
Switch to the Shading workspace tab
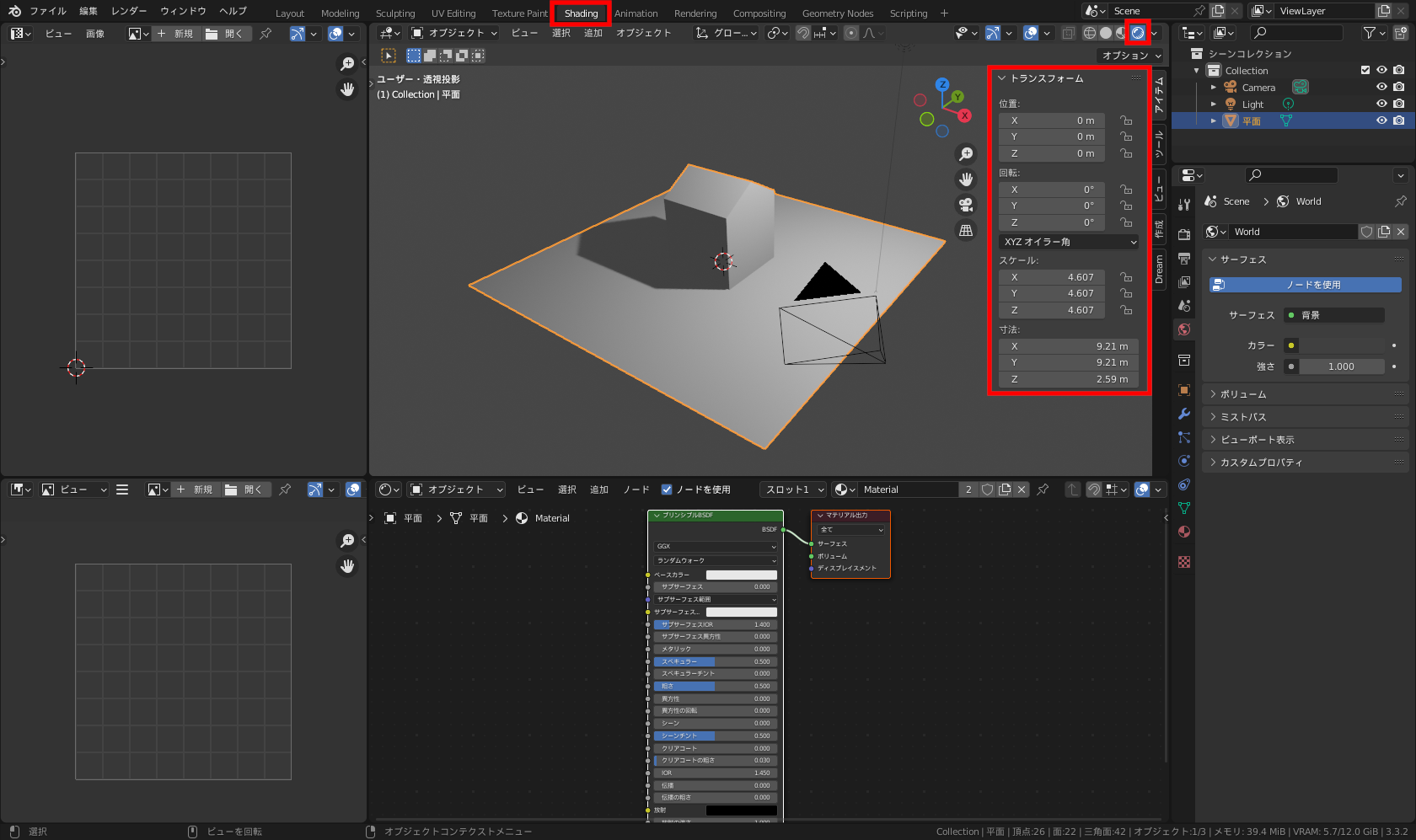(579, 13)
